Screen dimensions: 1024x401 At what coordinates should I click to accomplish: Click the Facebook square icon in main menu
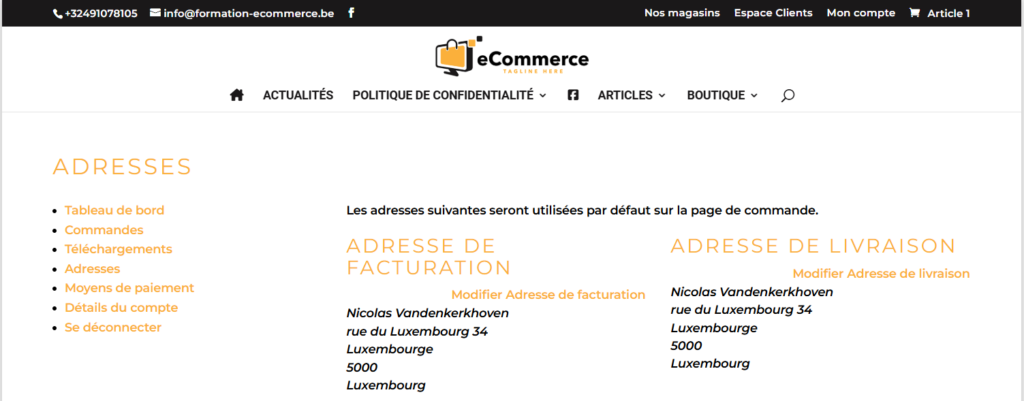[x=573, y=95]
